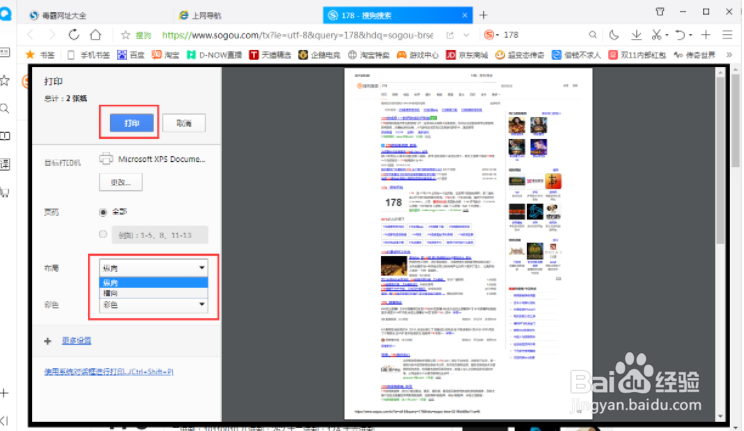Click the search box containing 178
This screenshot has height=431, width=744.
coord(543,35)
